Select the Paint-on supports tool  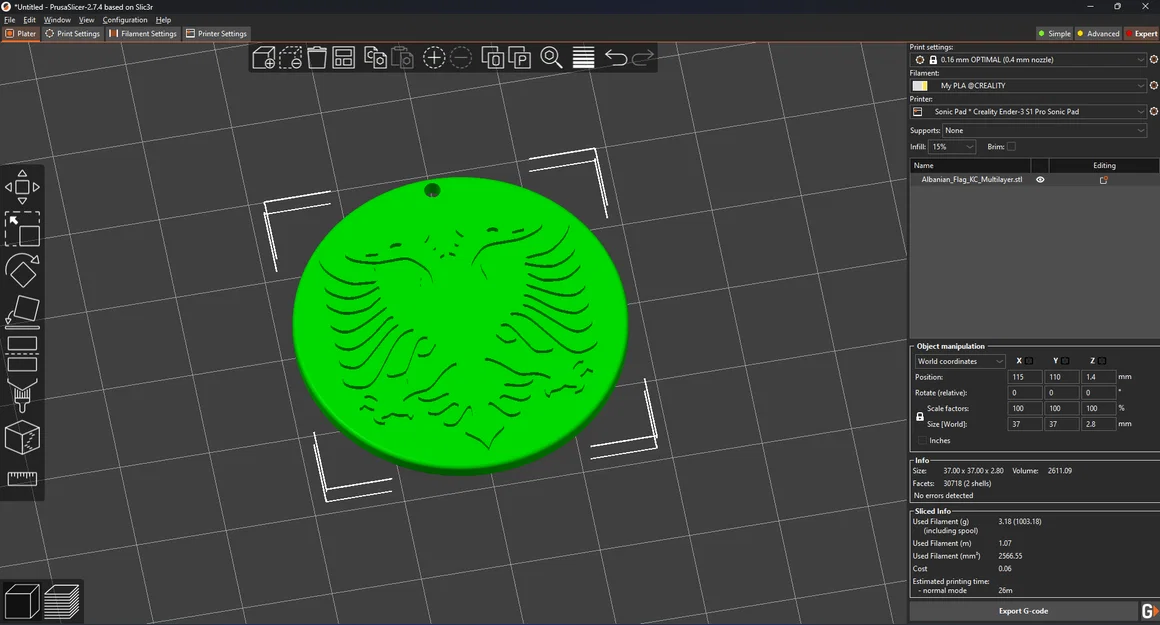coord(22,395)
